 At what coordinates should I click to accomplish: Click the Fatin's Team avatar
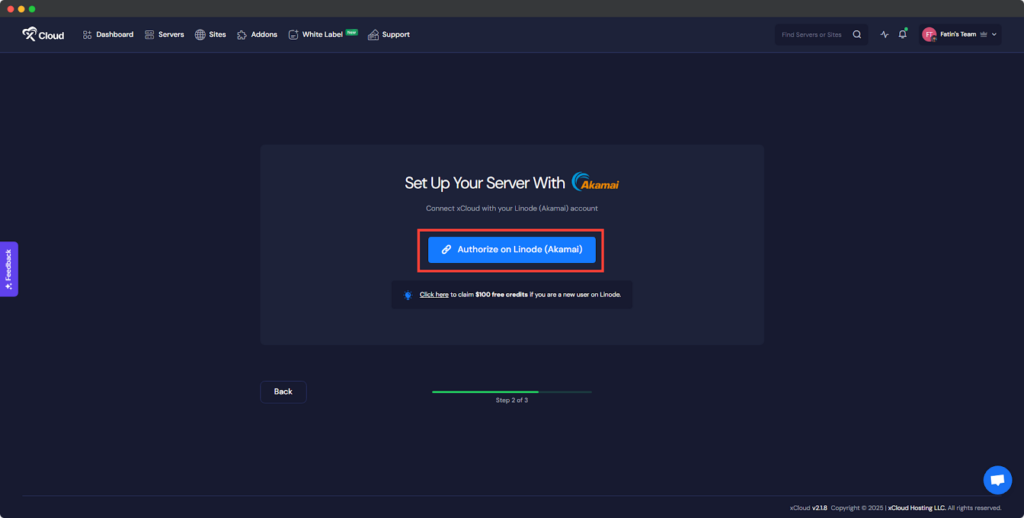click(929, 35)
